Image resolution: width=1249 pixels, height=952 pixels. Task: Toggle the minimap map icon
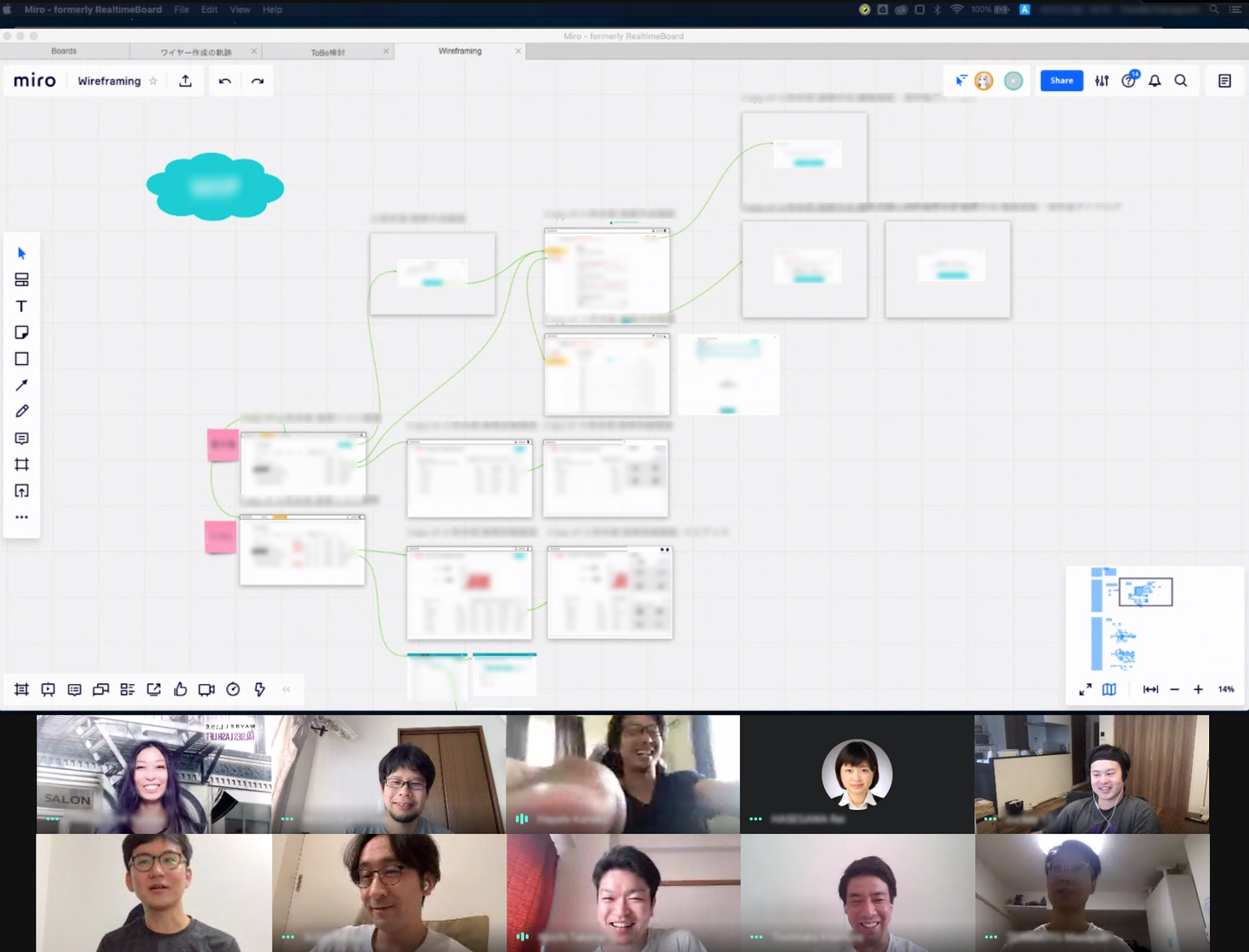1109,689
